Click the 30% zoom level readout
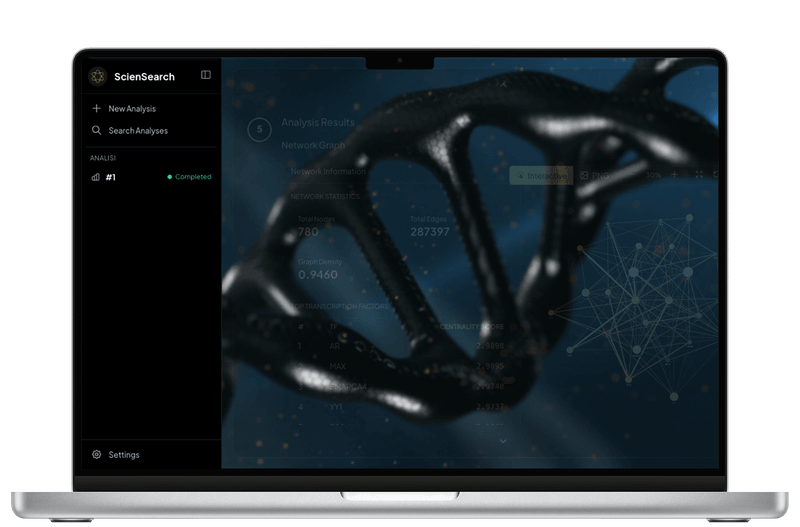 (x=653, y=175)
